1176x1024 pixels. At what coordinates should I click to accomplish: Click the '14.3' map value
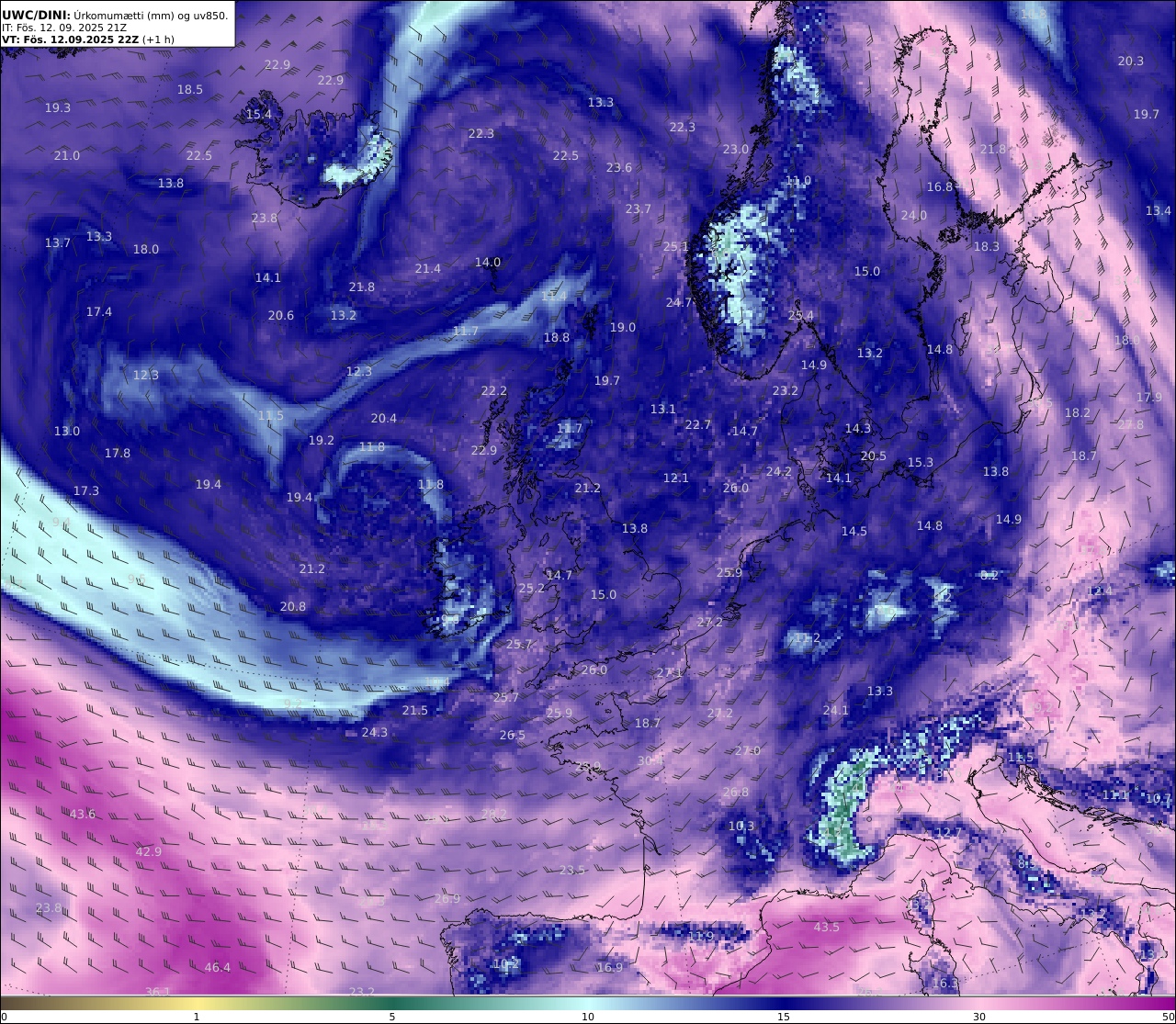point(858,429)
